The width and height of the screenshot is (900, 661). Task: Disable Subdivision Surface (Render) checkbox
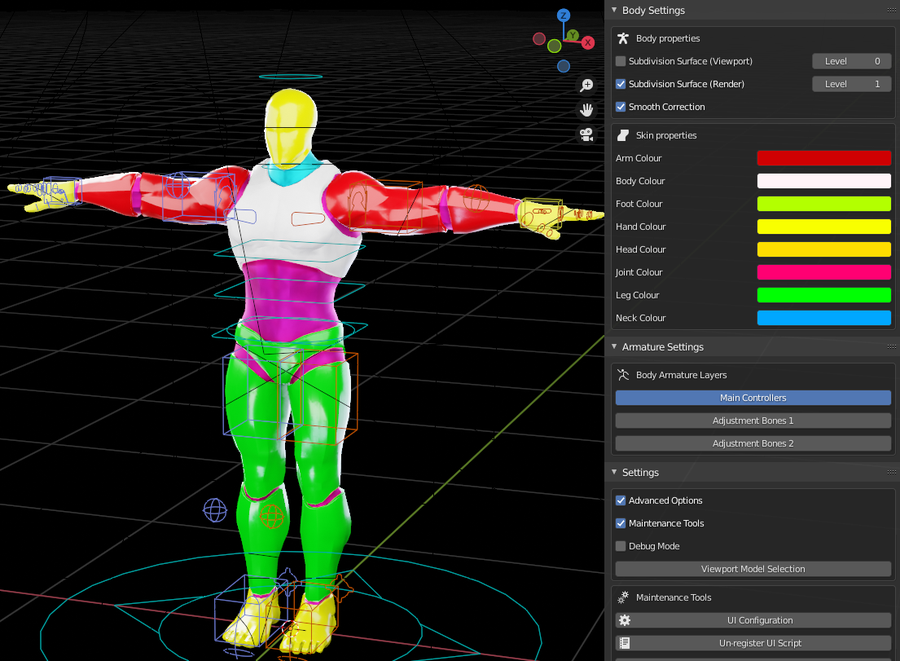pos(620,84)
